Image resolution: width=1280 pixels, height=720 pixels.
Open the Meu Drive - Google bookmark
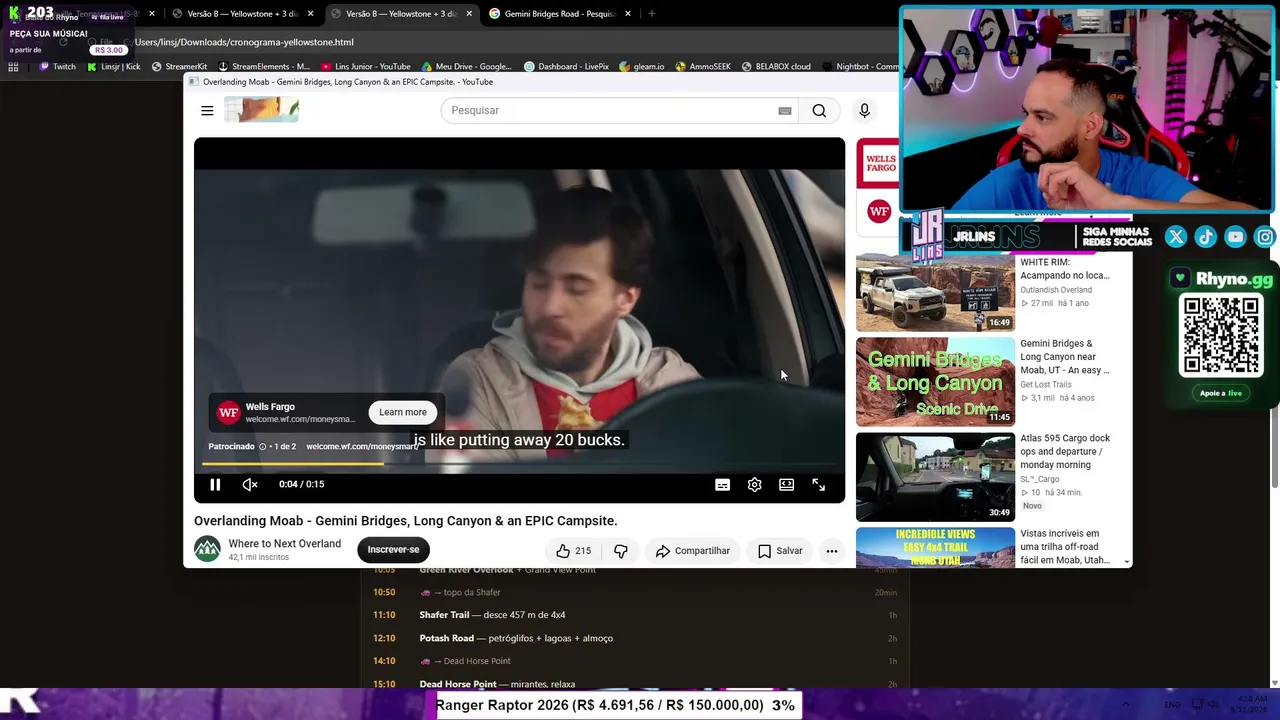click(467, 67)
